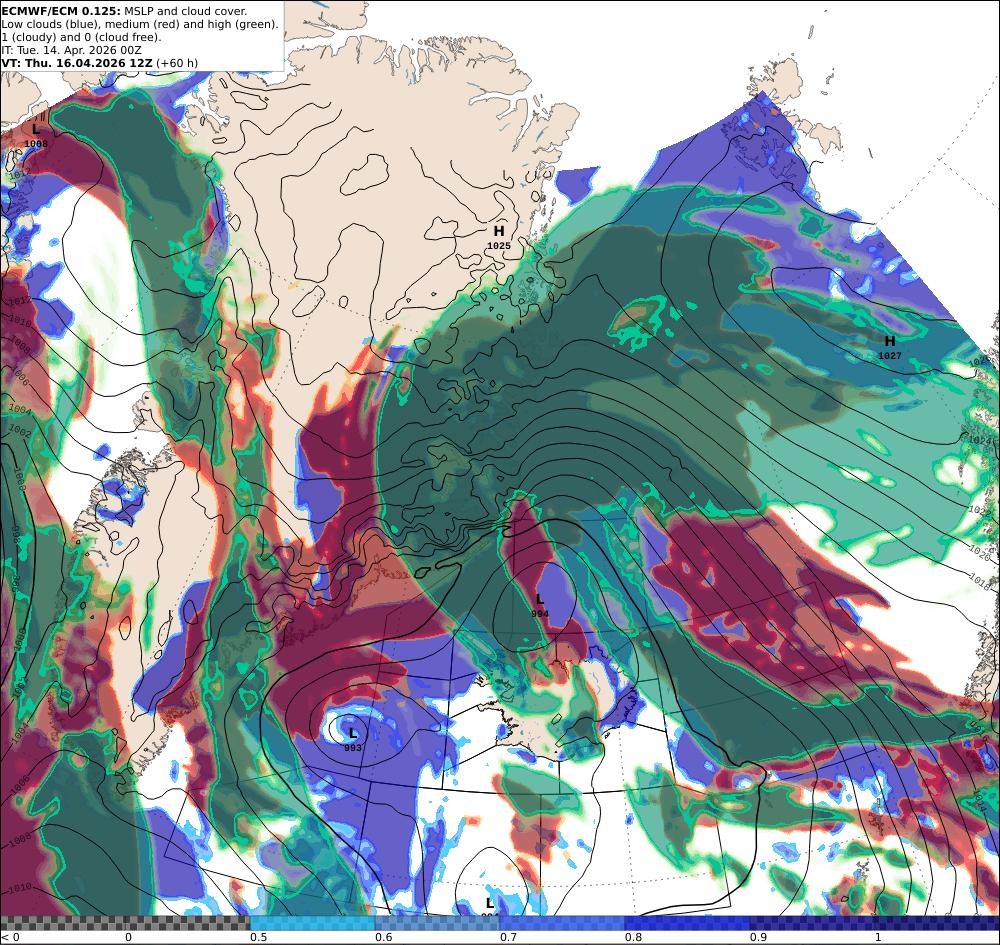Click the L marker above 994

coord(540,599)
